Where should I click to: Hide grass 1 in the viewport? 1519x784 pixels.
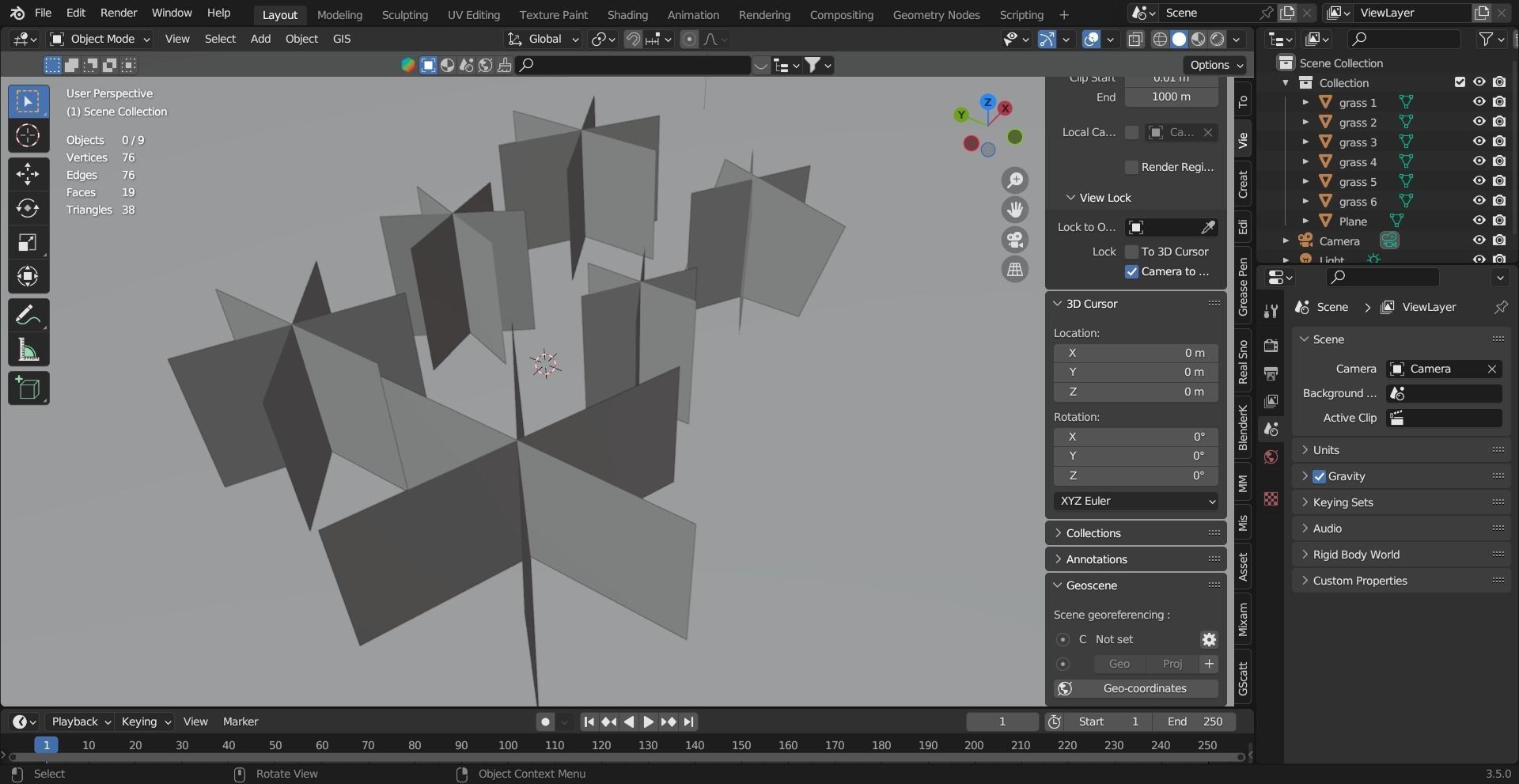(x=1479, y=102)
